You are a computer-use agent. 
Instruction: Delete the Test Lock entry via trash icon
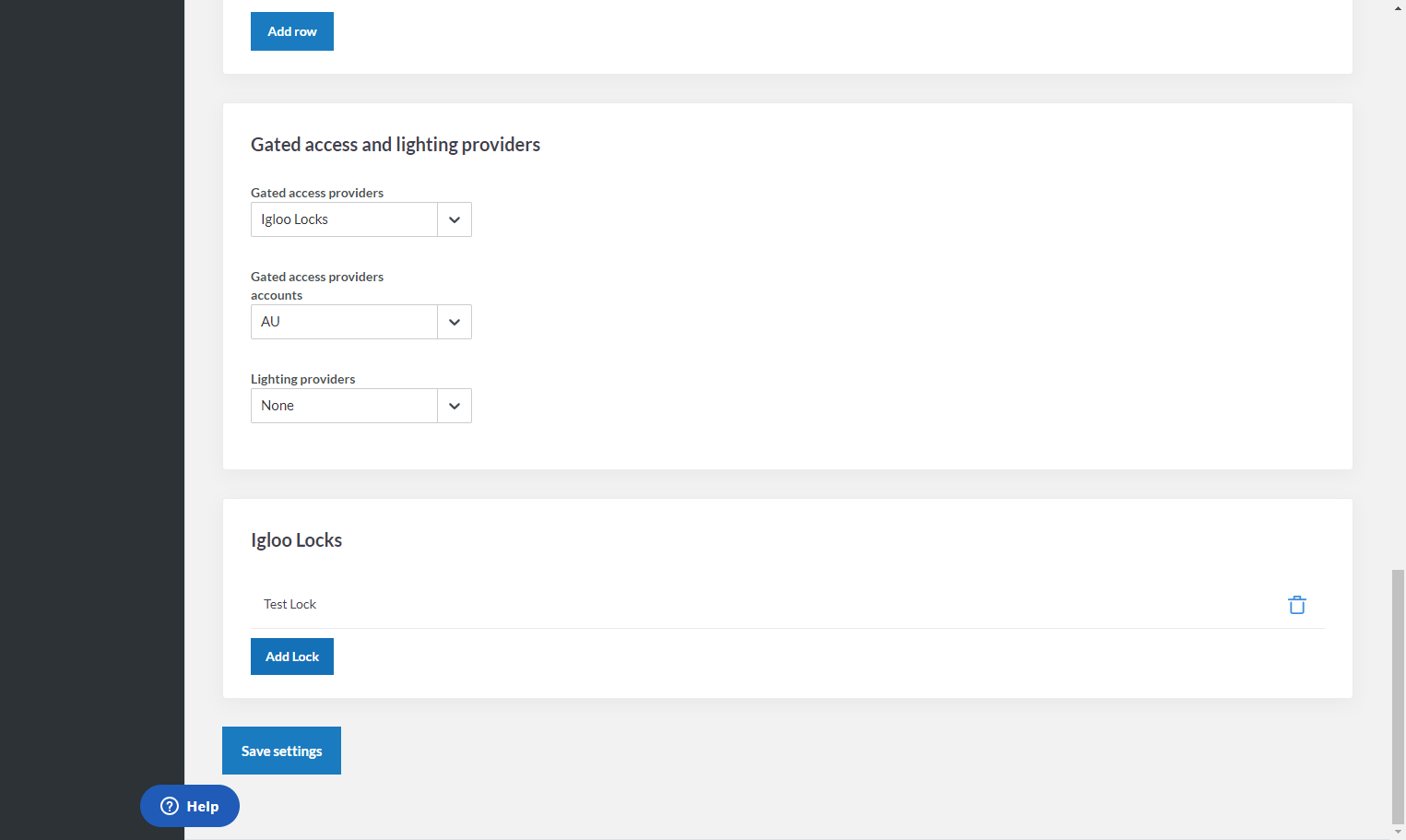[1296, 605]
